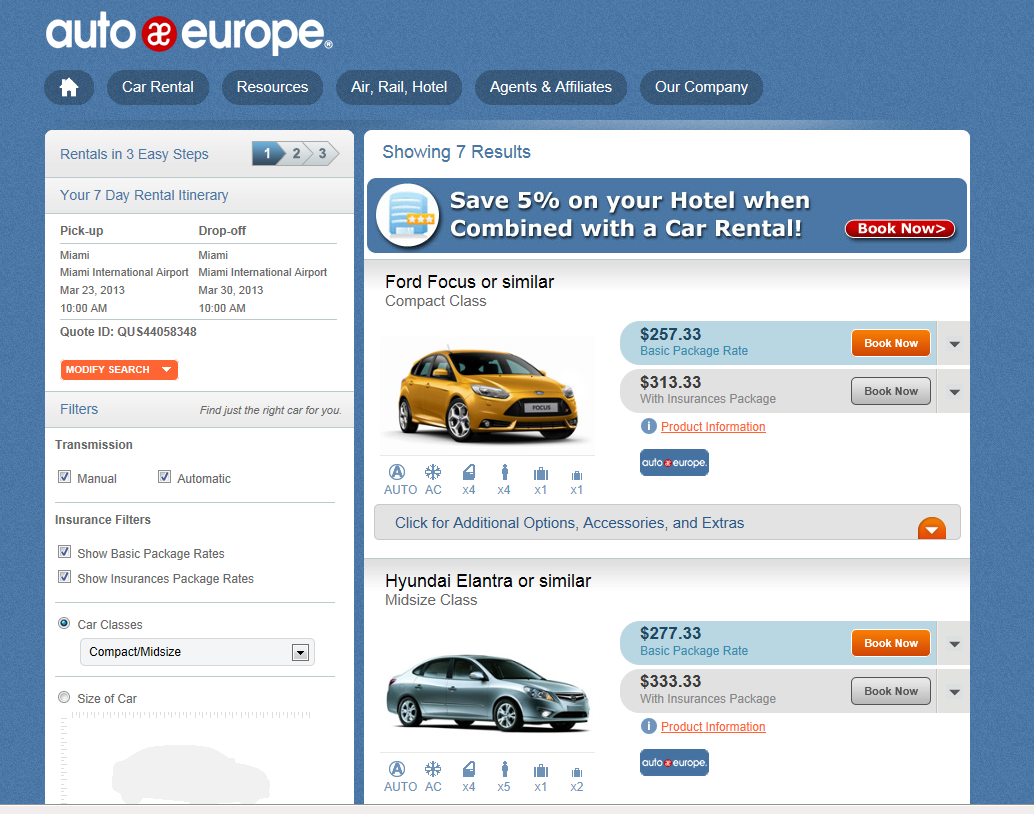
Task: Open the Car Rental menu
Action: [x=158, y=87]
